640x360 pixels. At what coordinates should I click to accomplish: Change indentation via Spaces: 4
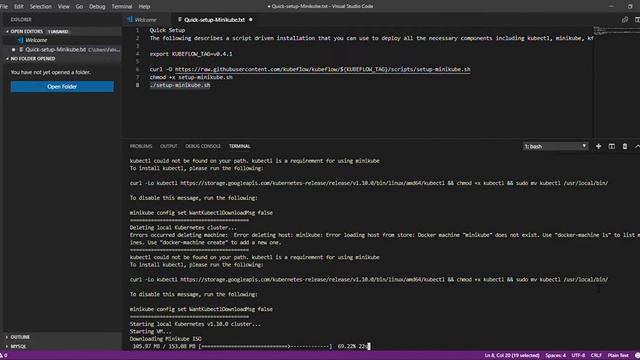(x=556, y=356)
